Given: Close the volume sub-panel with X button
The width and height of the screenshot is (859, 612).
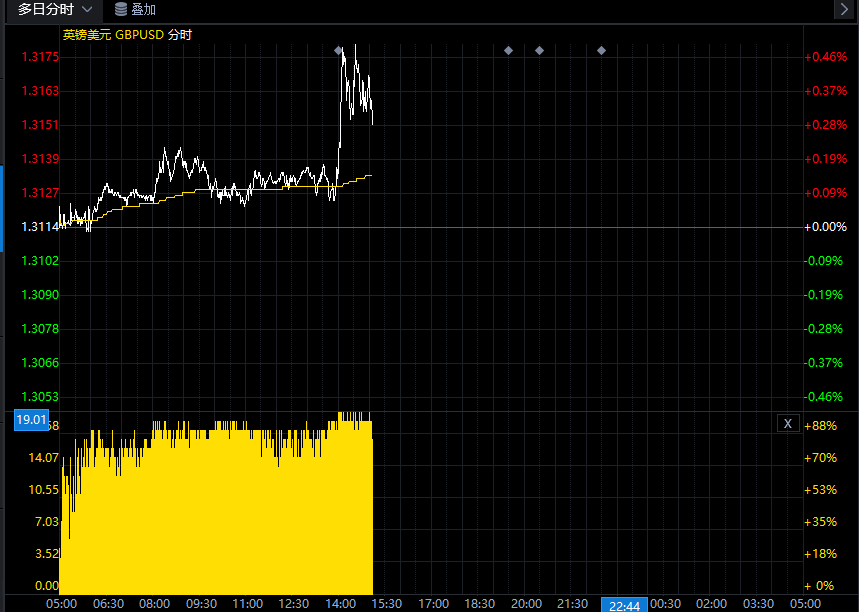Looking at the screenshot, I should [788, 424].
